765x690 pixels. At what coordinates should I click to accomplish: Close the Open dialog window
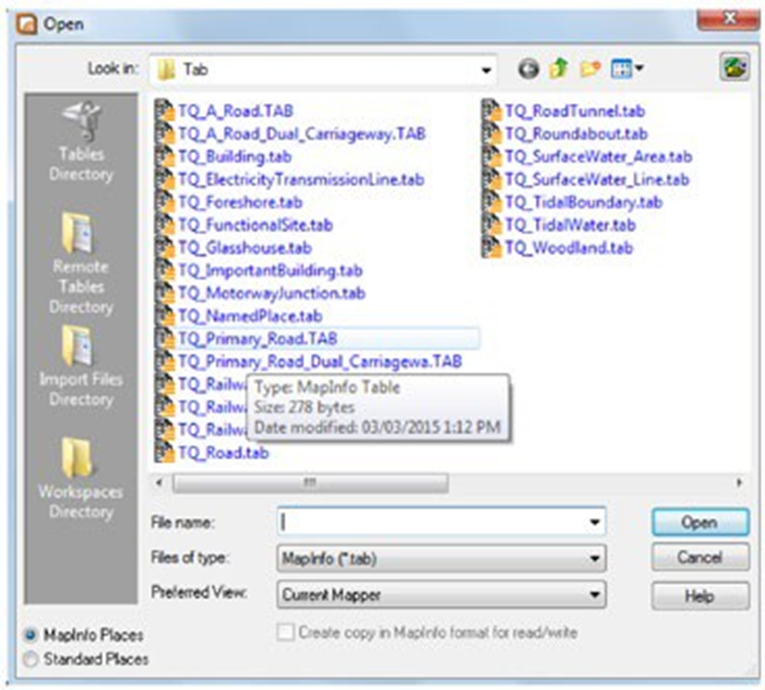coord(729,20)
